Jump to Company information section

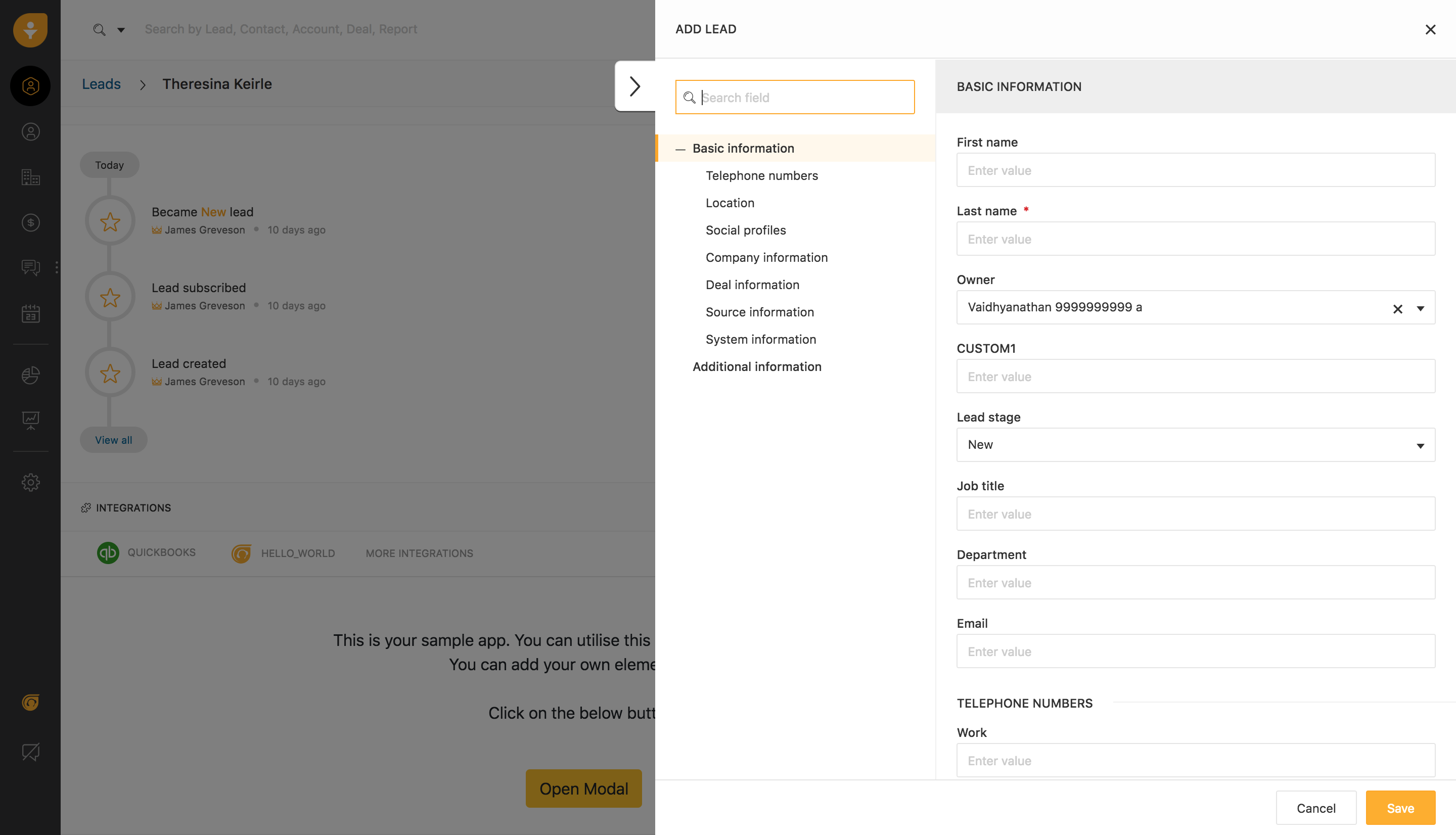(x=767, y=257)
